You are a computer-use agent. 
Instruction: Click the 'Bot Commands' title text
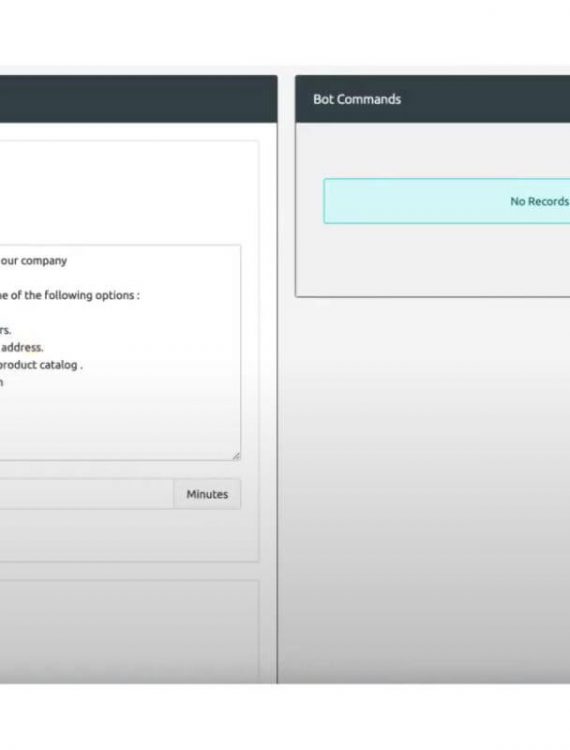point(357,99)
